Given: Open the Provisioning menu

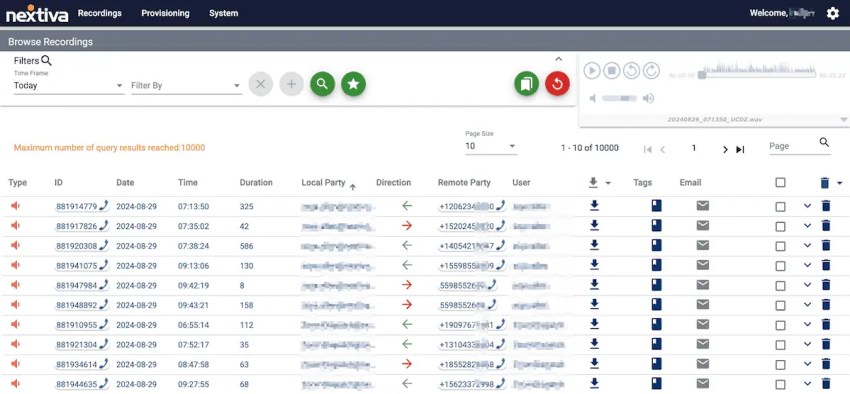Looking at the screenshot, I should coord(165,13).
